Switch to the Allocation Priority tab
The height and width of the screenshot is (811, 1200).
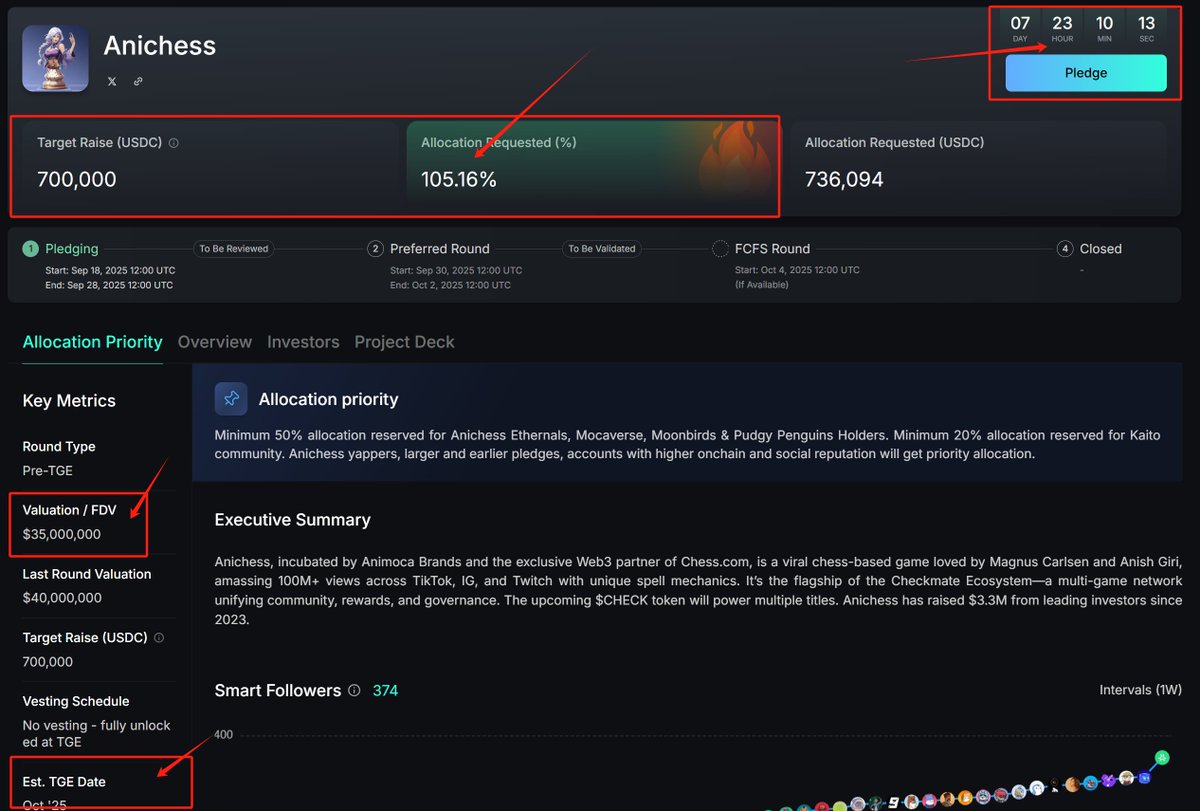[92, 342]
